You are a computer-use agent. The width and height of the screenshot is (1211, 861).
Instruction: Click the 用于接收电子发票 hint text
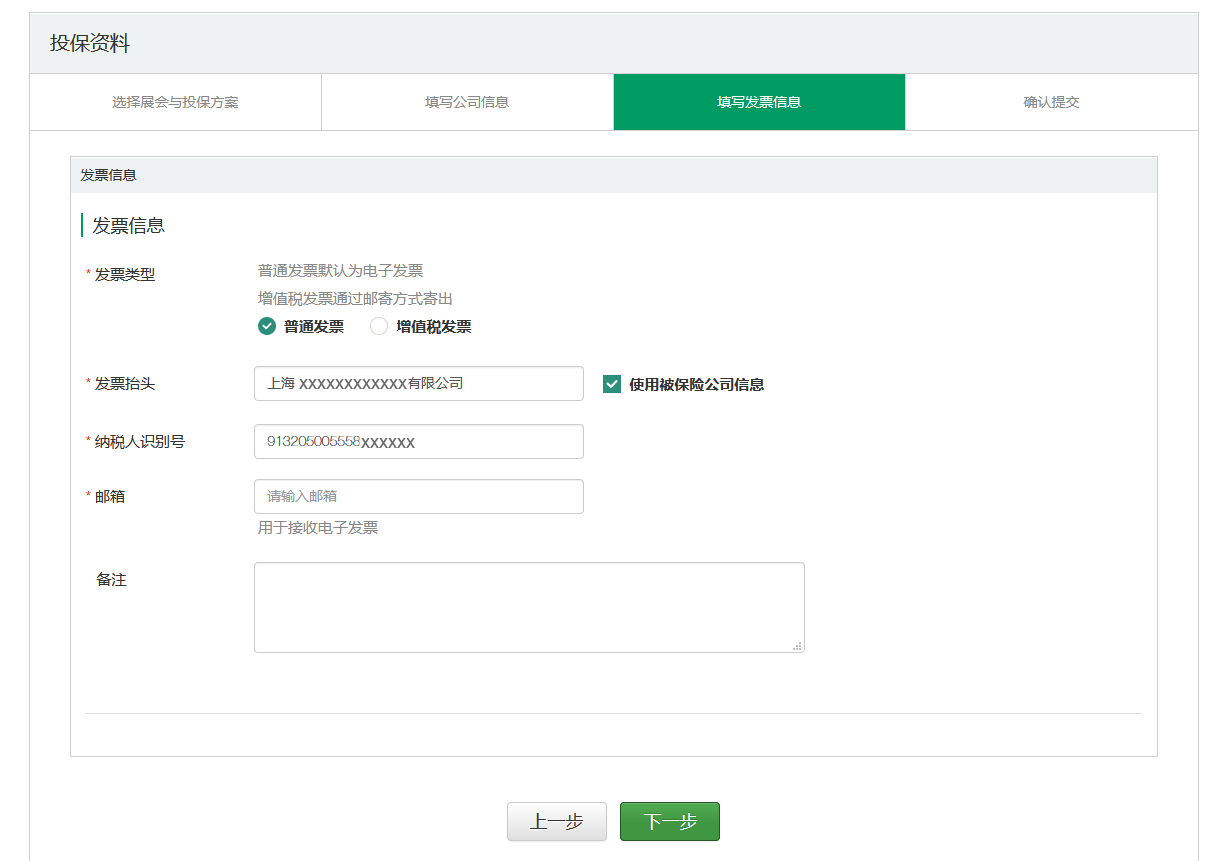318,528
